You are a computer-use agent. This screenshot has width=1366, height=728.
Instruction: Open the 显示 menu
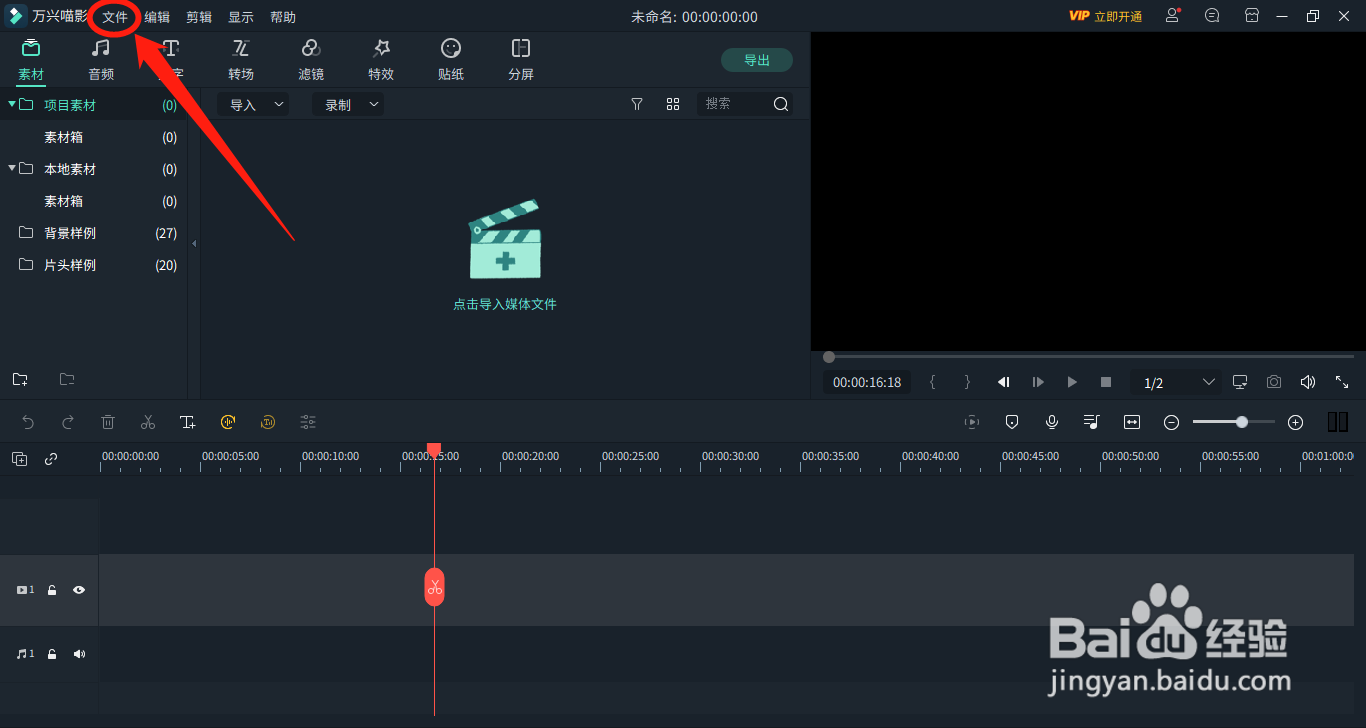(x=241, y=17)
